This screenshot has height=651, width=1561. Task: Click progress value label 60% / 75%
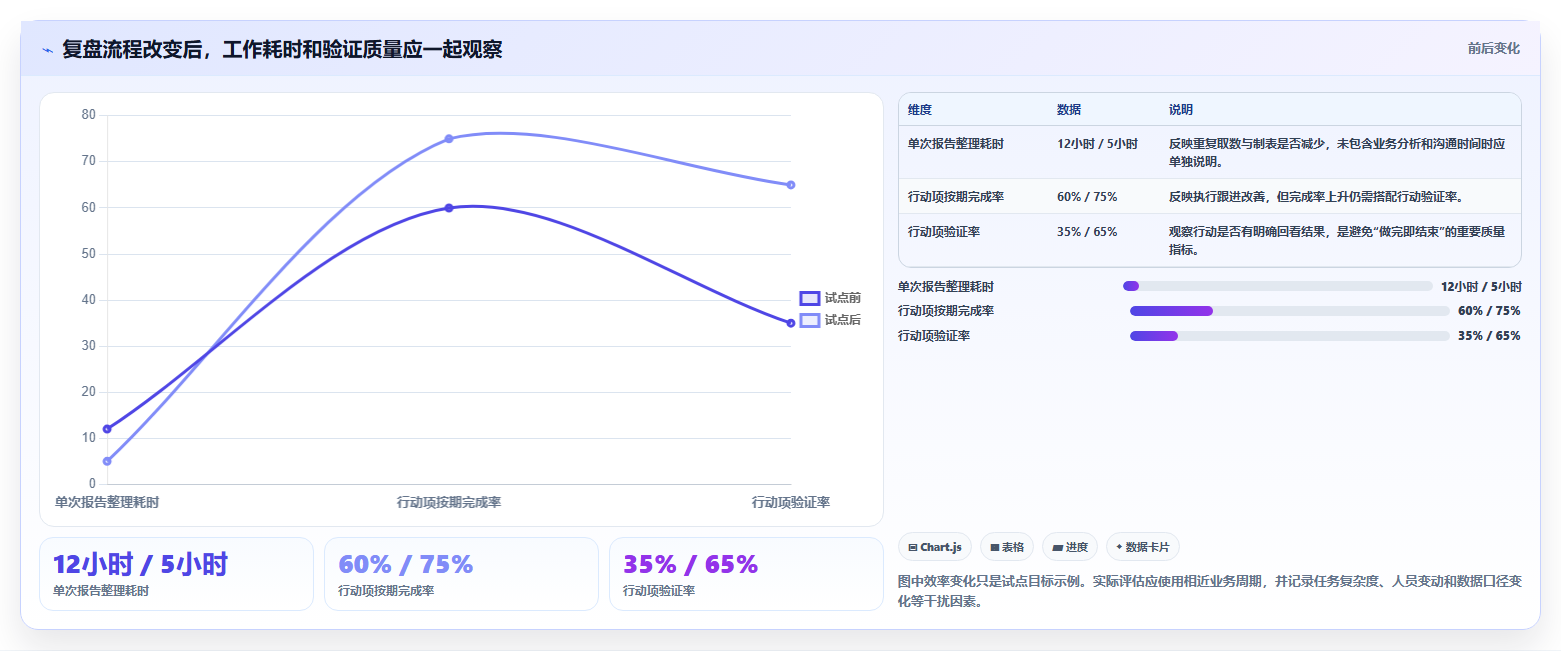[x=1489, y=311]
